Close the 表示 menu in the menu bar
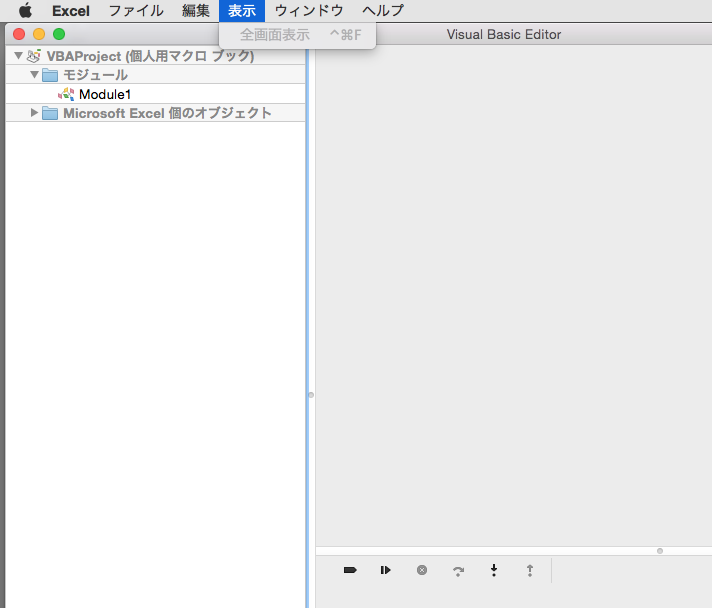 [x=242, y=10]
